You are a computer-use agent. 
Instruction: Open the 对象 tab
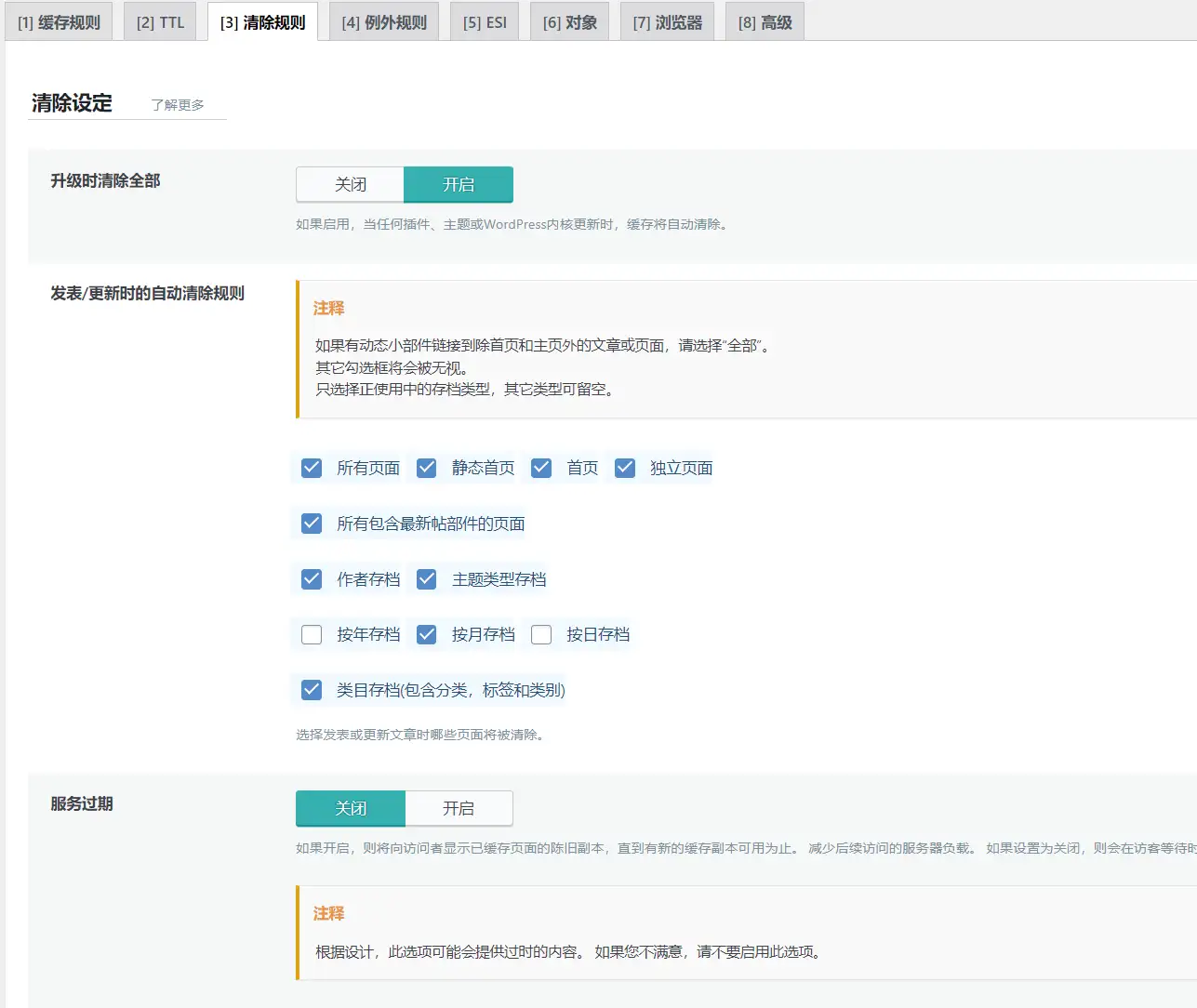click(569, 22)
